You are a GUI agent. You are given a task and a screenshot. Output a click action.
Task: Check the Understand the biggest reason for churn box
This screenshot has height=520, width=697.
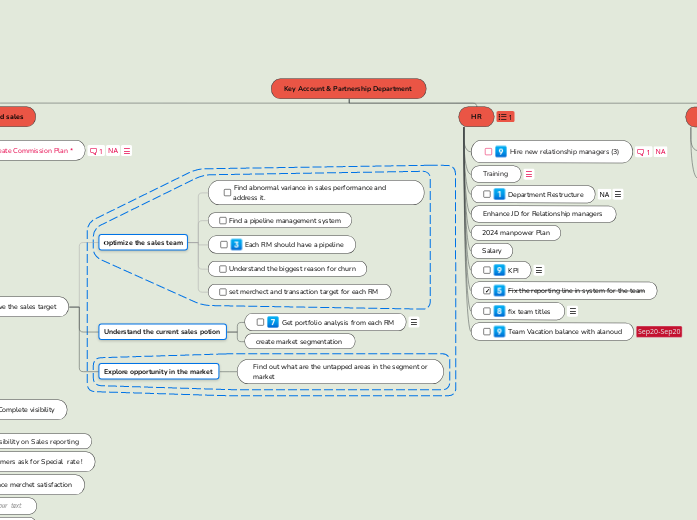point(223,269)
